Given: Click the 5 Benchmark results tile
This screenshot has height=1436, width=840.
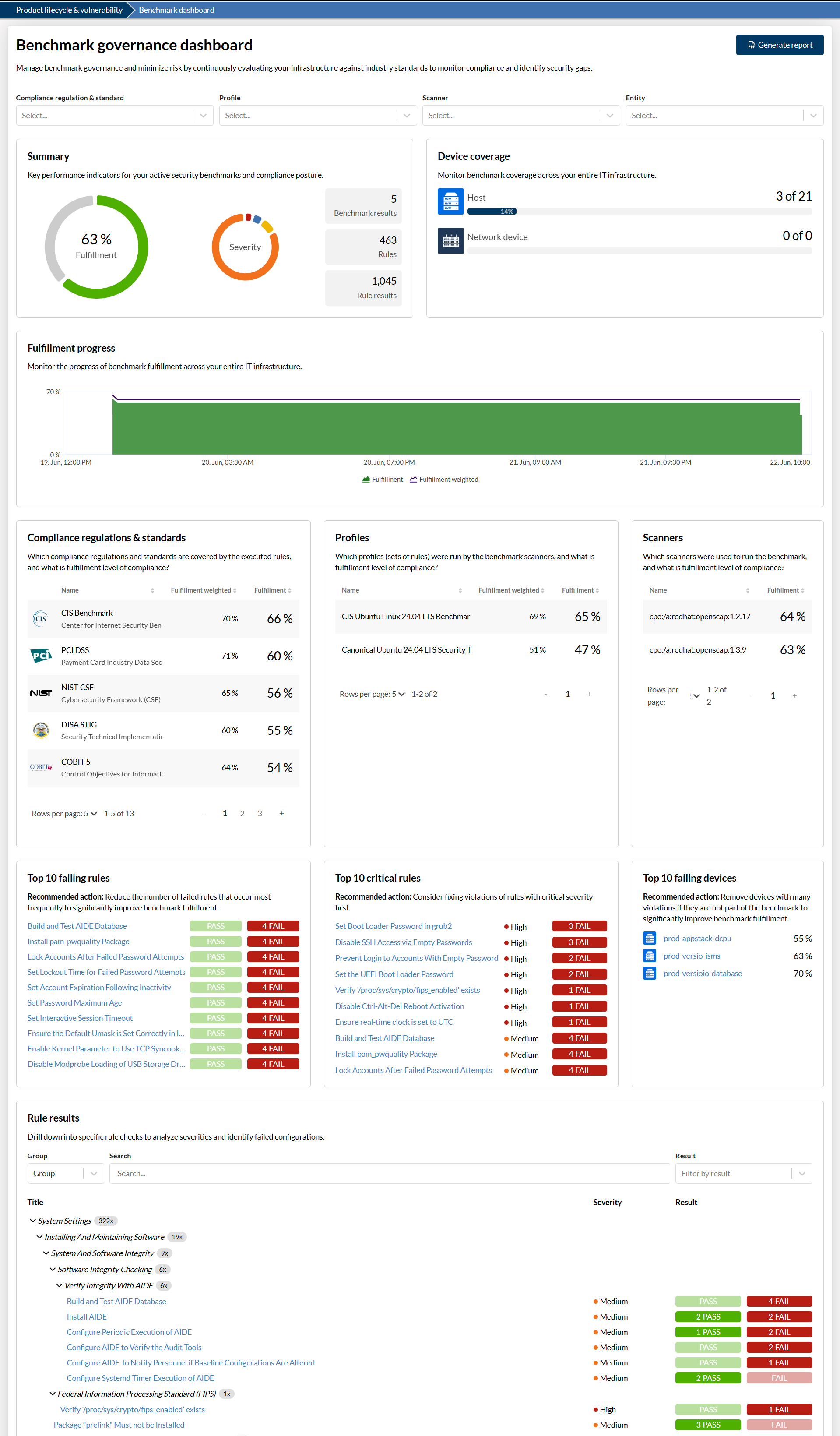Looking at the screenshot, I should pos(363,206).
